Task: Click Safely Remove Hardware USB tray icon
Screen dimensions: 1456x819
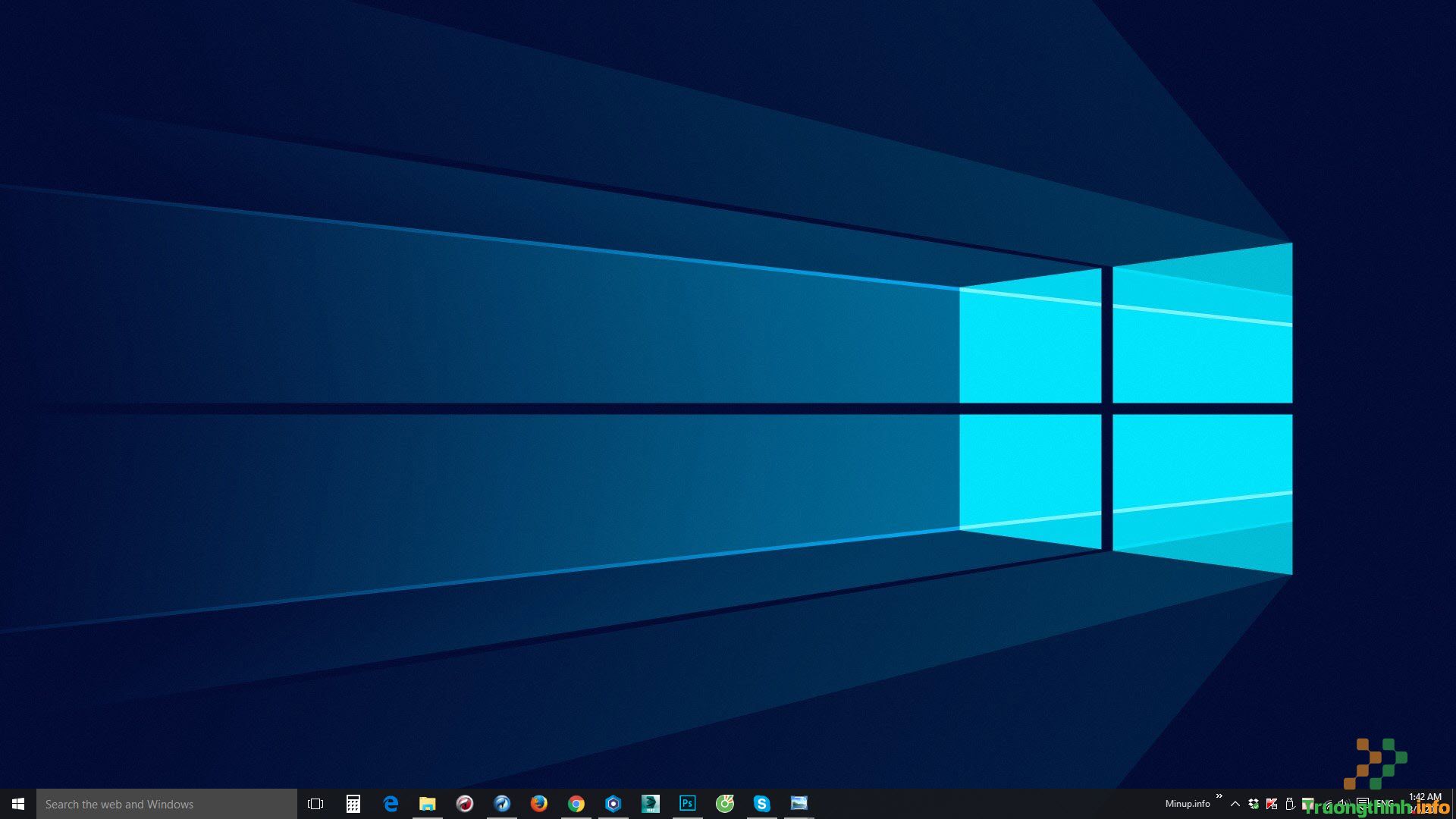Action: [1290, 804]
